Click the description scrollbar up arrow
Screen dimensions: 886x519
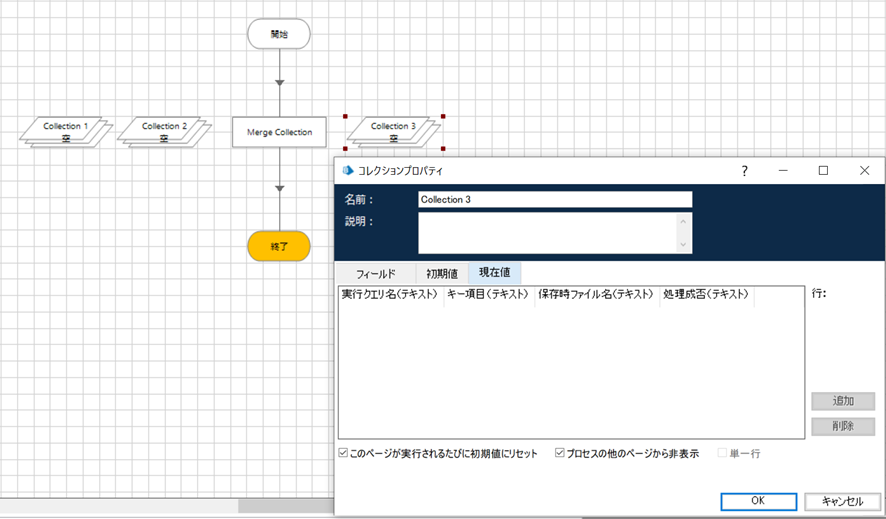683,221
